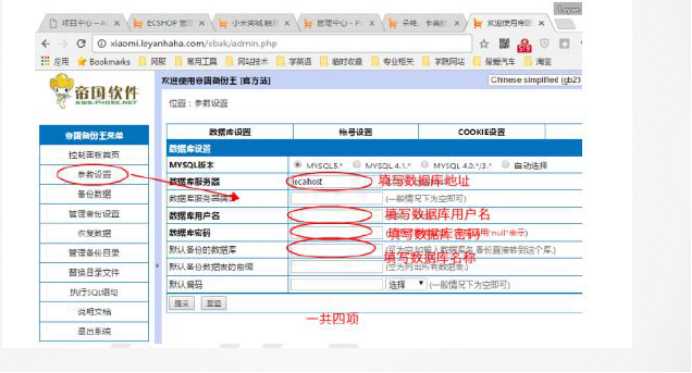Open 说明文档 in the sidebar menu
Image resolution: width=692 pixels, height=373 pixels.
94,312
